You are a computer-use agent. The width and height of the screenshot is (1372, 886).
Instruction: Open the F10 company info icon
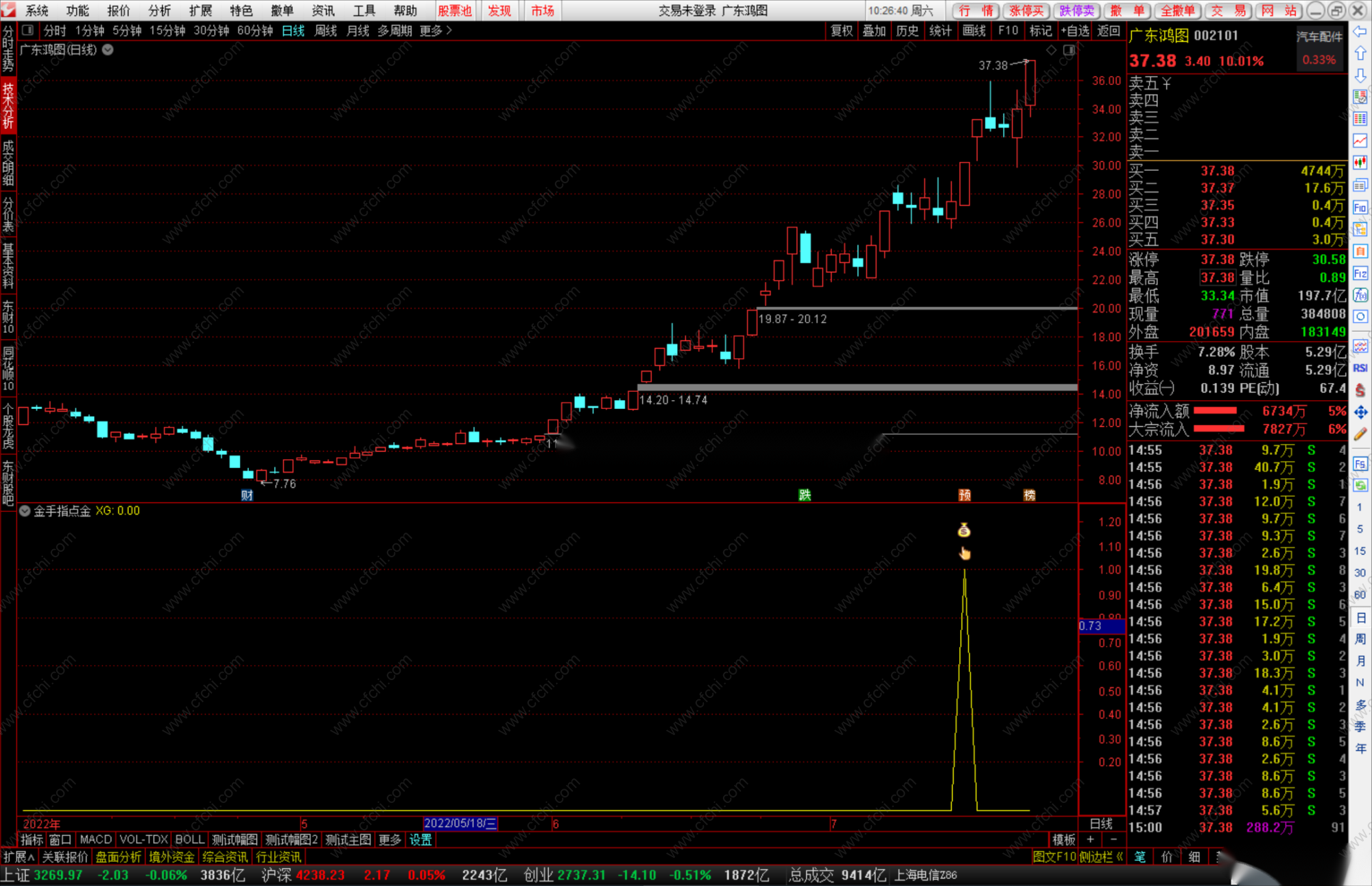point(1360,207)
